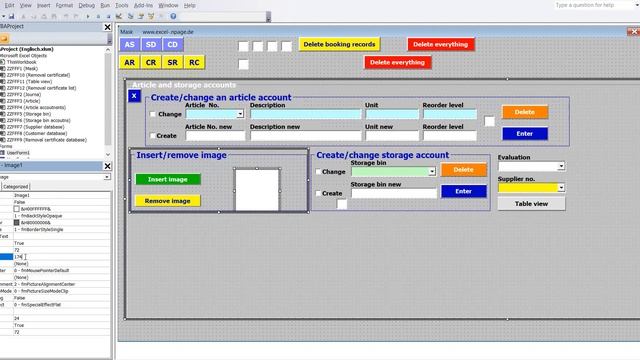Click the Storage bin new input field
The image size is (640, 360).
pyautogui.click(x=394, y=193)
